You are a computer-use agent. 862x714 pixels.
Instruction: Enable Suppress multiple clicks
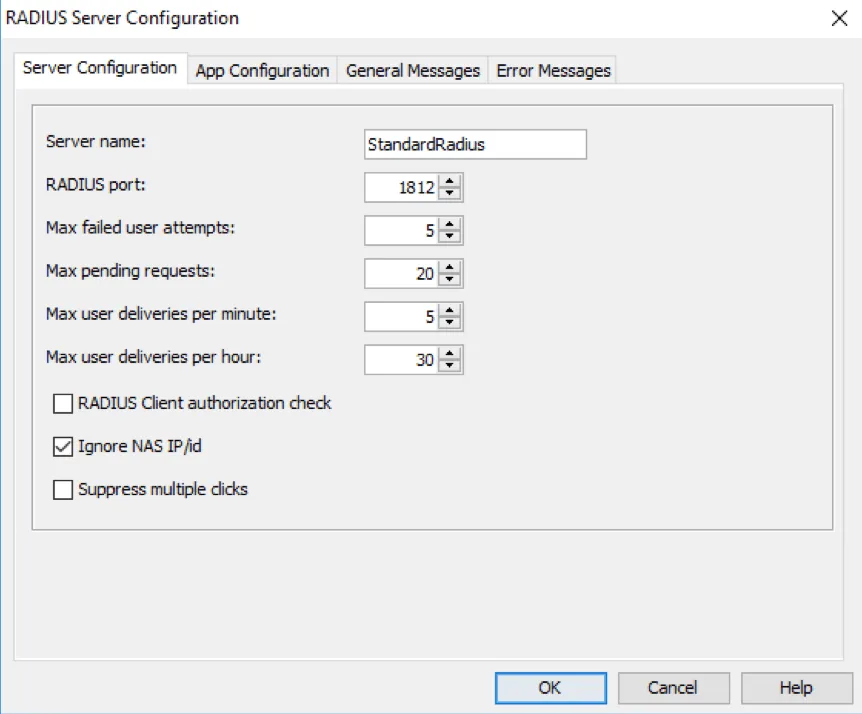pyautogui.click(x=62, y=489)
